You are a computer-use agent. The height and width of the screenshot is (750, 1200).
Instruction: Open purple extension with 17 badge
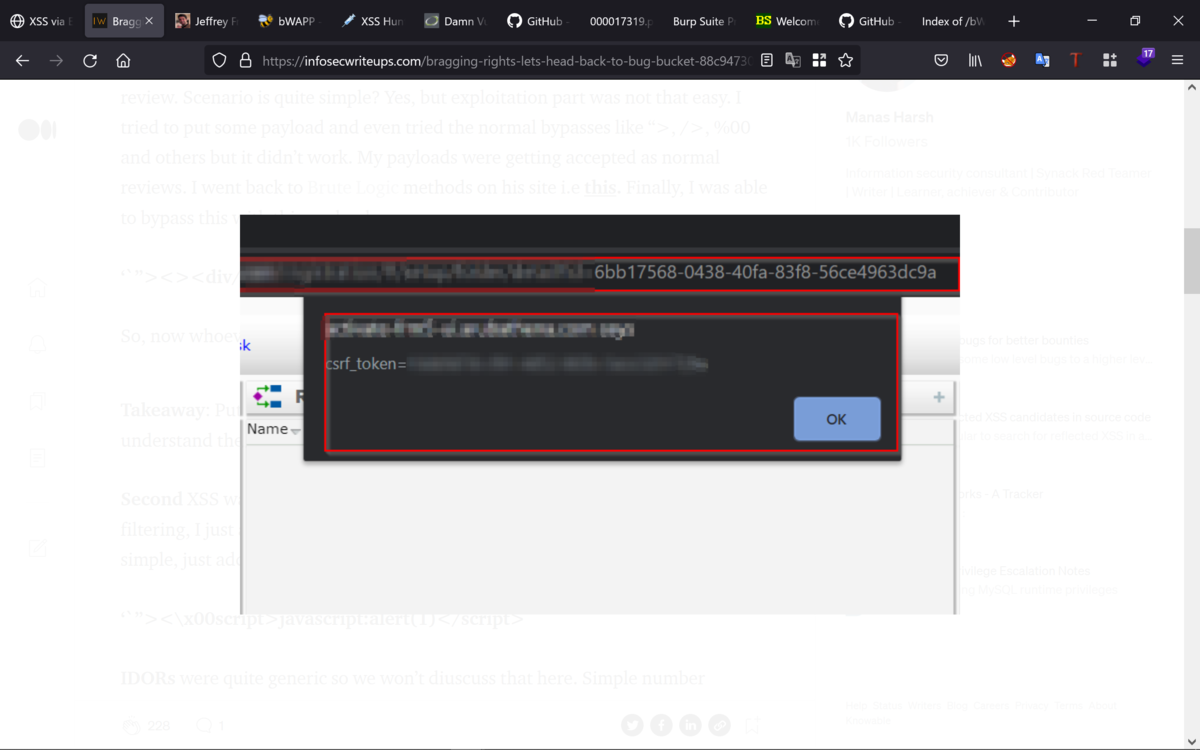tap(1144, 59)
